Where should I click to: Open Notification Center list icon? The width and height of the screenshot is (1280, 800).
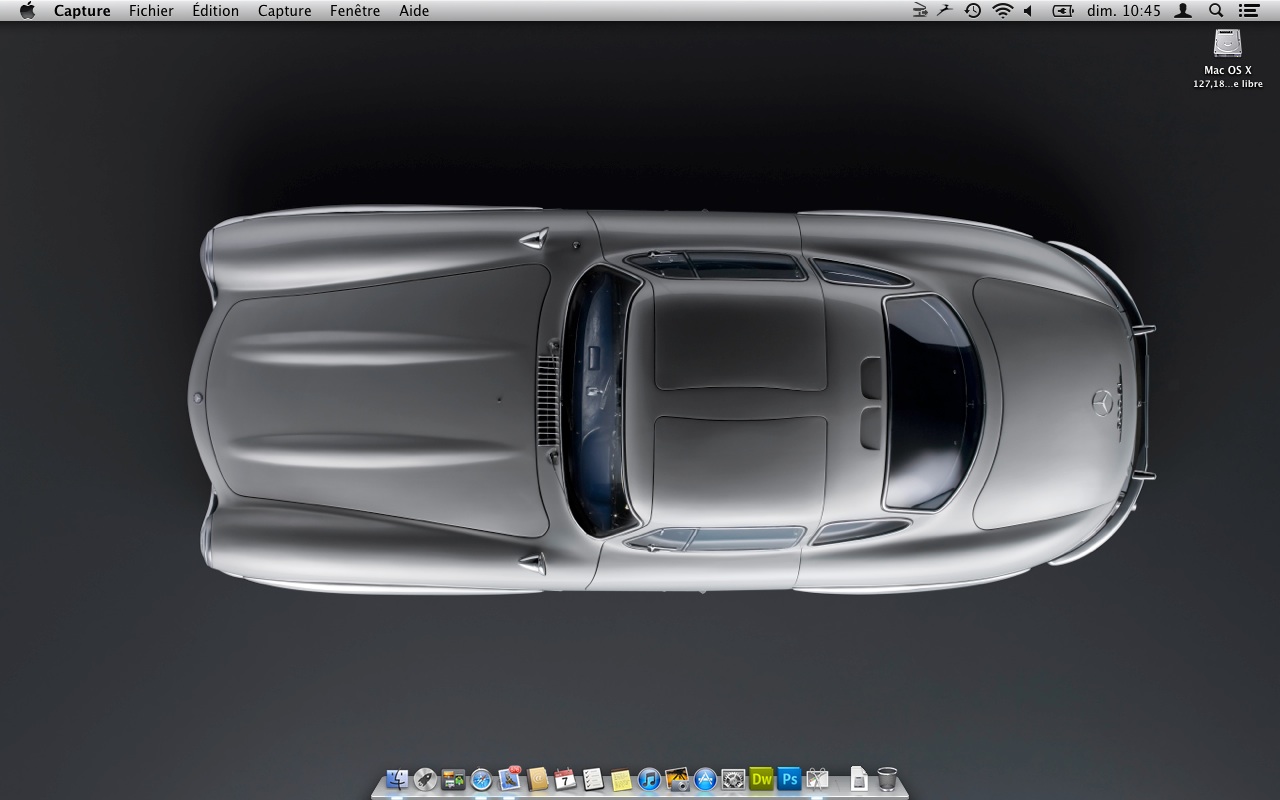point(1248,11)
